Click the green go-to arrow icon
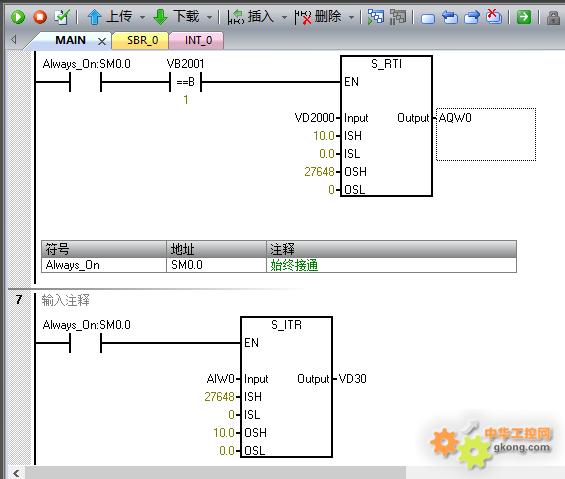Screen dimensions: 565x479 pyautogui.click(x=524, y=17)
